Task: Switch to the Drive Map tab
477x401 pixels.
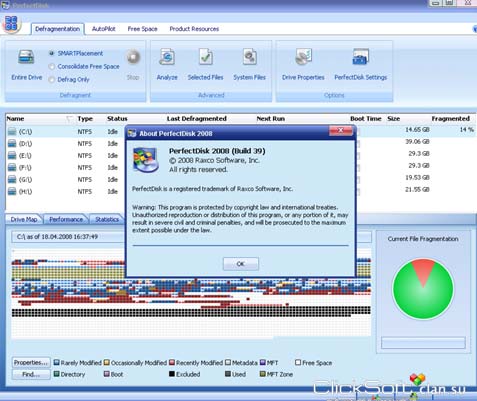Action: click(24, 219)
